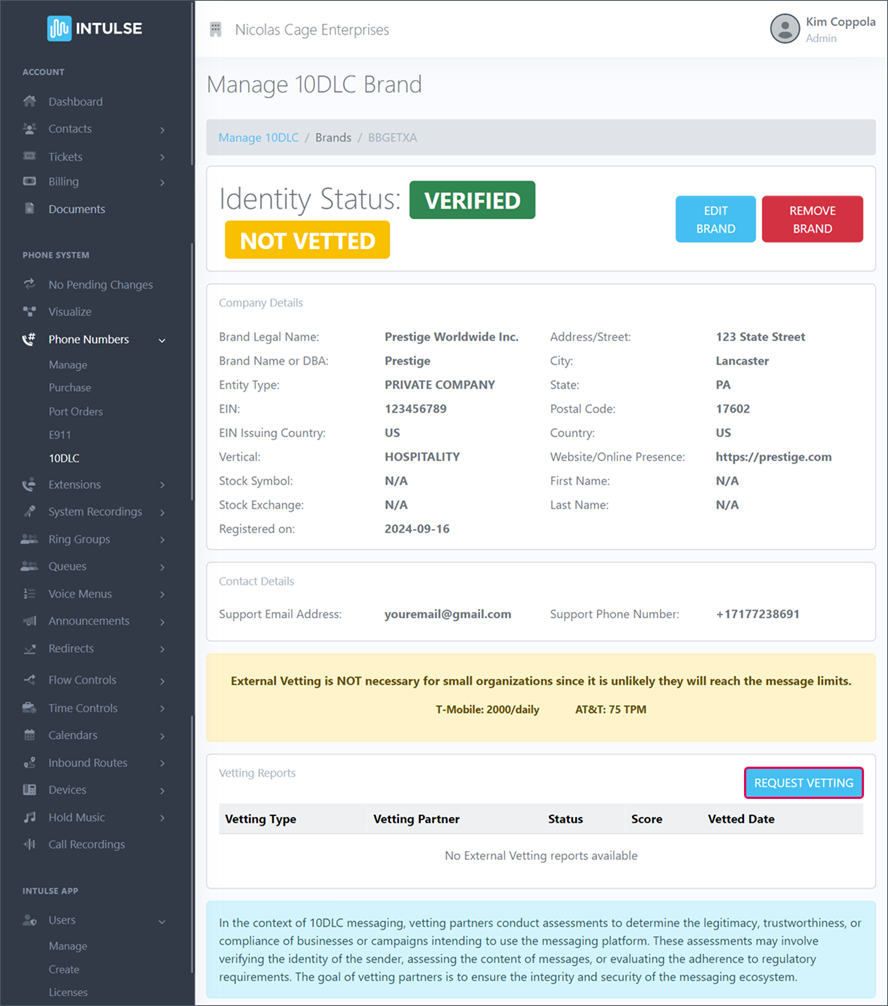Viewport: 888px width, 1006px height.
Task: Click the Documents icon in sidebar
Action: pos(29,209)
